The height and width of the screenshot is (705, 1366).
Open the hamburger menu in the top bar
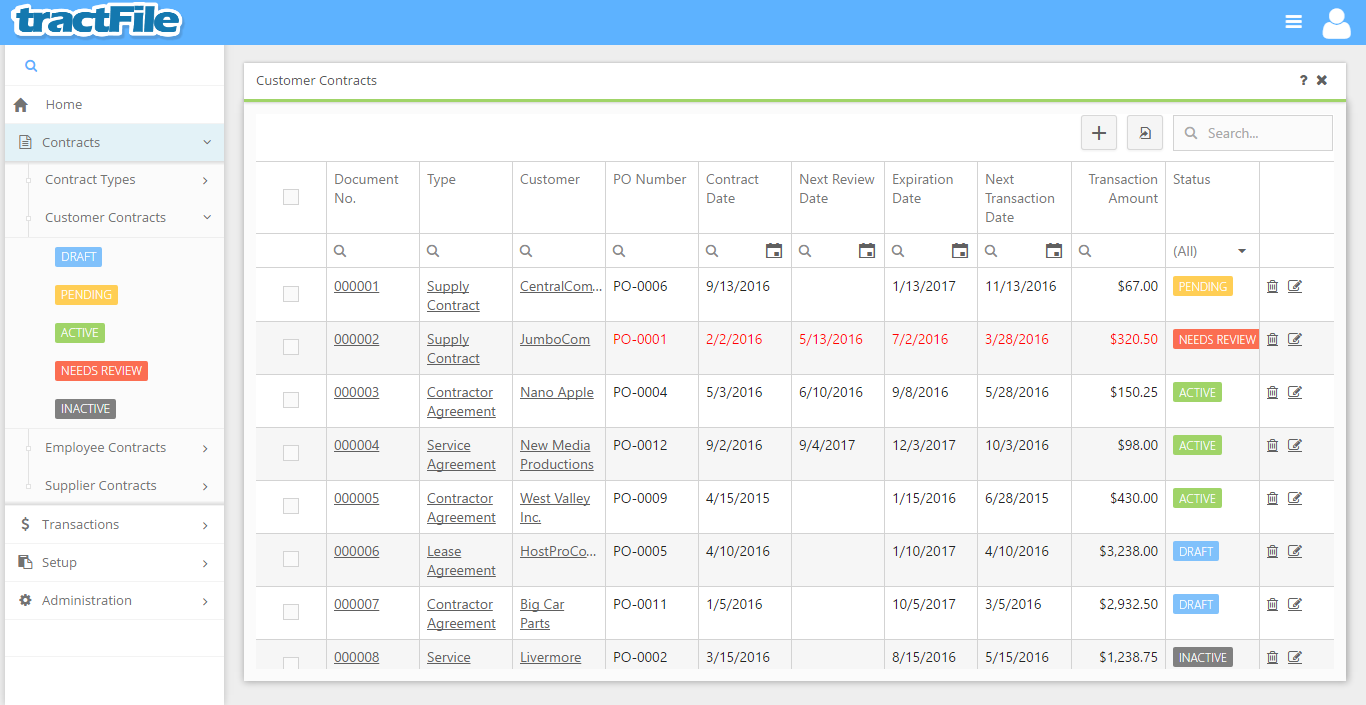point(1293,20)
